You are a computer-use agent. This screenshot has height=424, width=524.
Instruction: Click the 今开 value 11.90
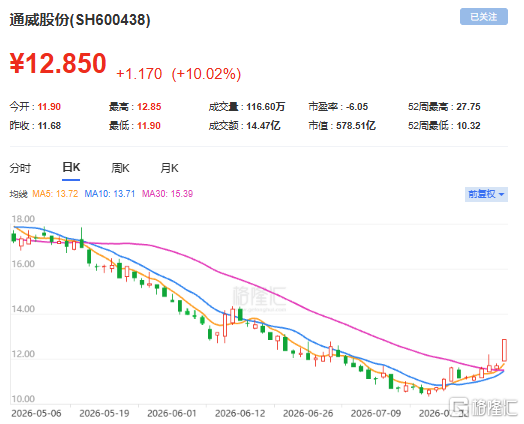(x=49, y=107)
